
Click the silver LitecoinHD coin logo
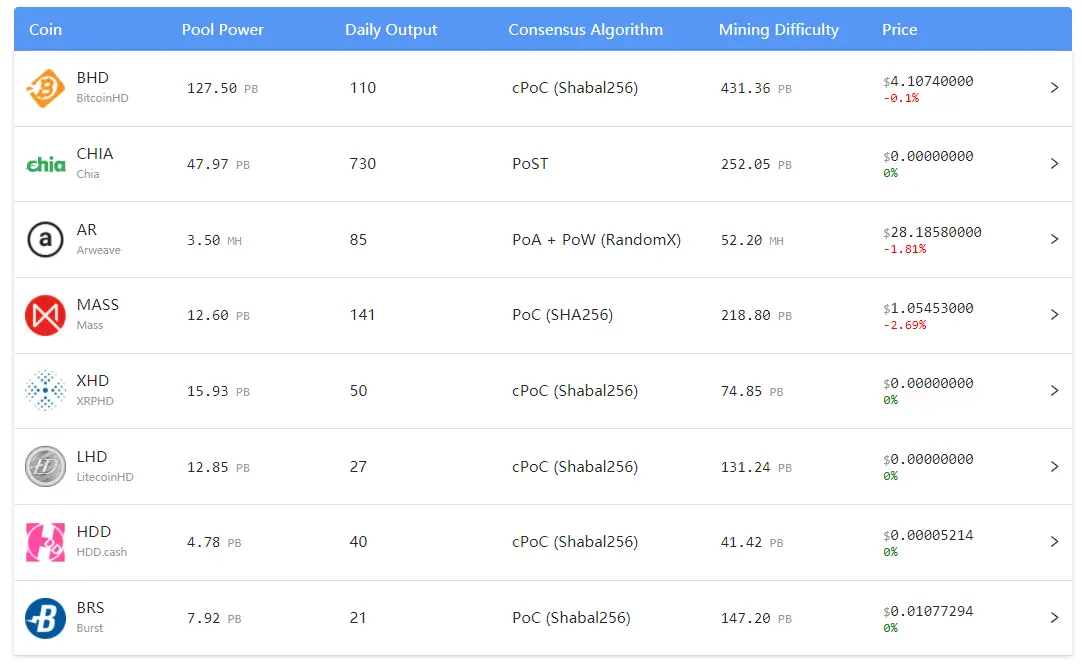(x=46, y=466)
